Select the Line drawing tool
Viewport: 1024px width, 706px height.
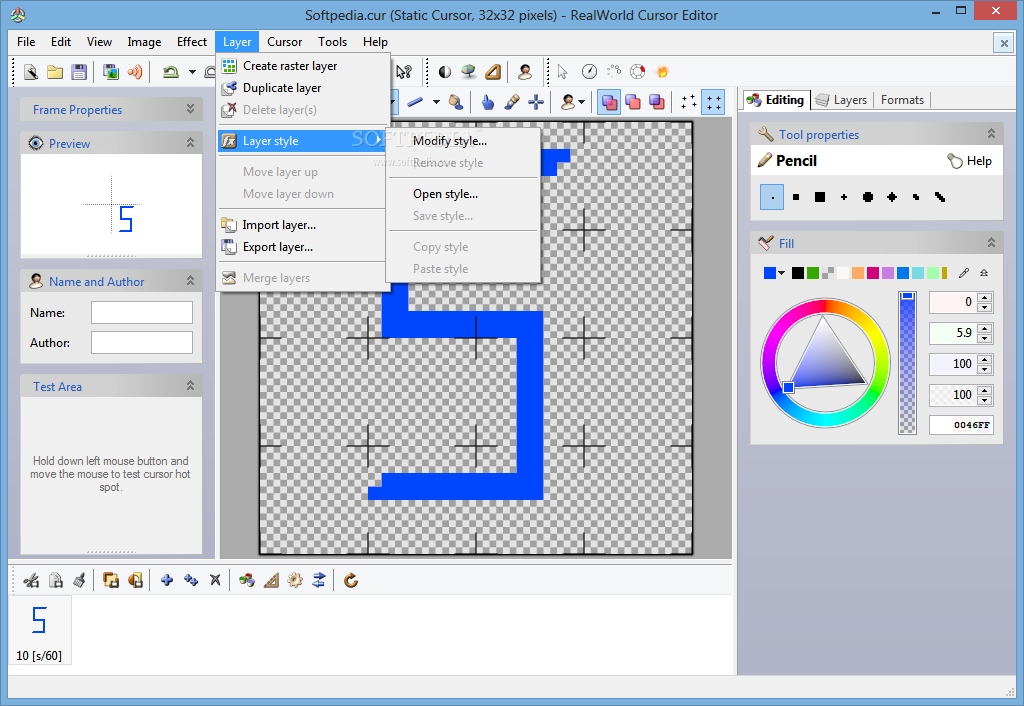tap(415, 102)
